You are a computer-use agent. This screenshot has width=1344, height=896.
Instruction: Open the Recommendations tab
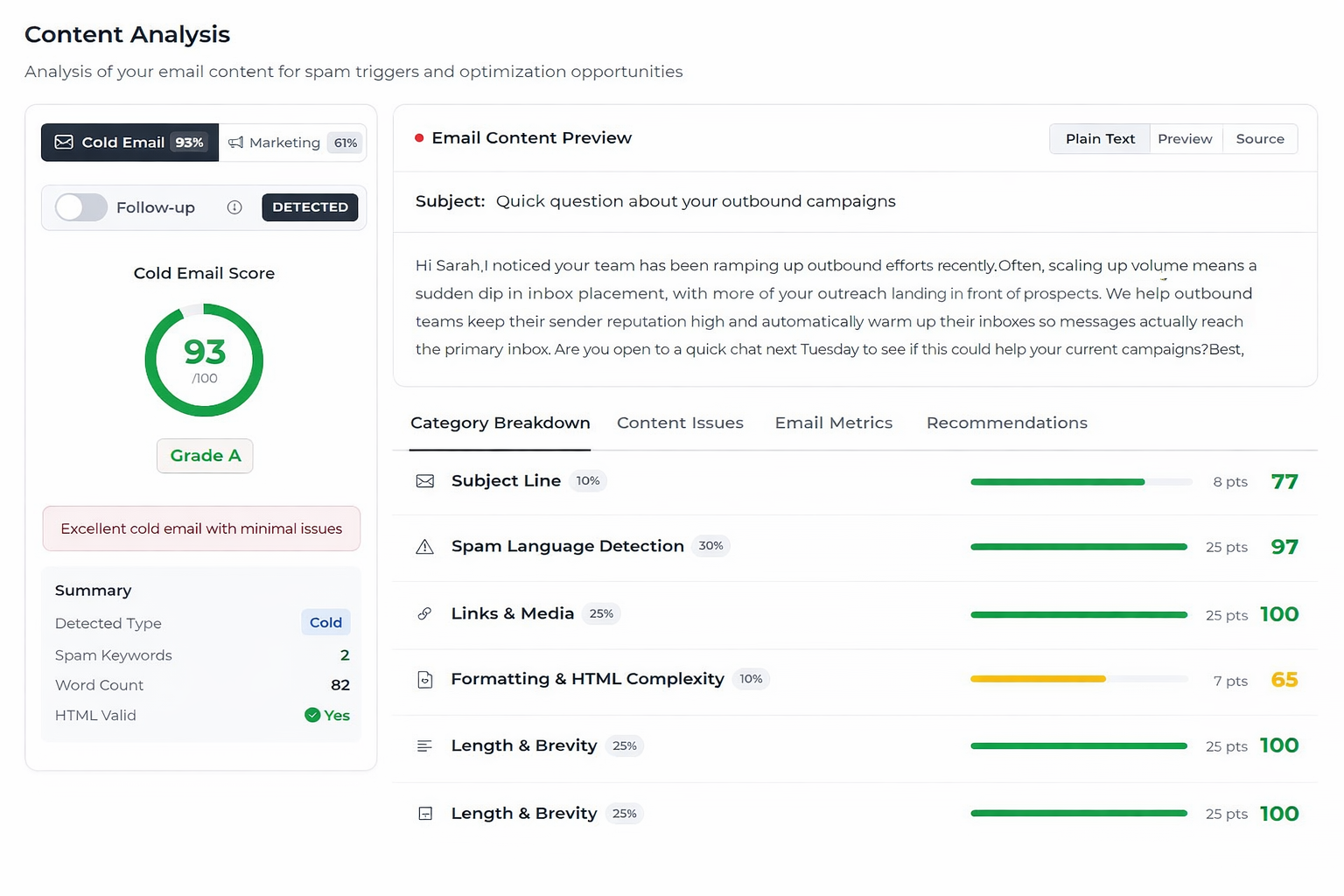coord(1007,423)
